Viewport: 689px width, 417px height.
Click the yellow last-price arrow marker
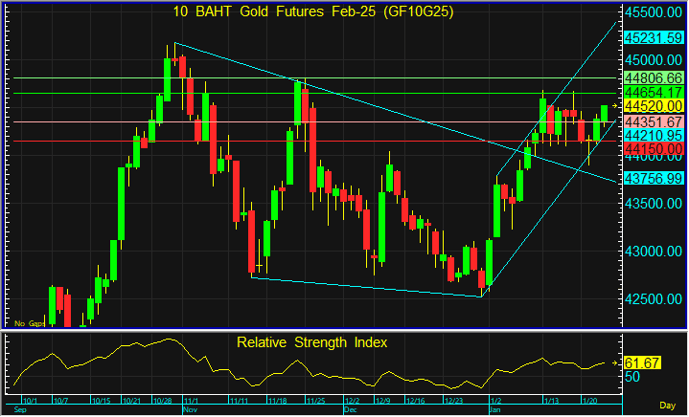pyautogui.click(x=616, y=105)
